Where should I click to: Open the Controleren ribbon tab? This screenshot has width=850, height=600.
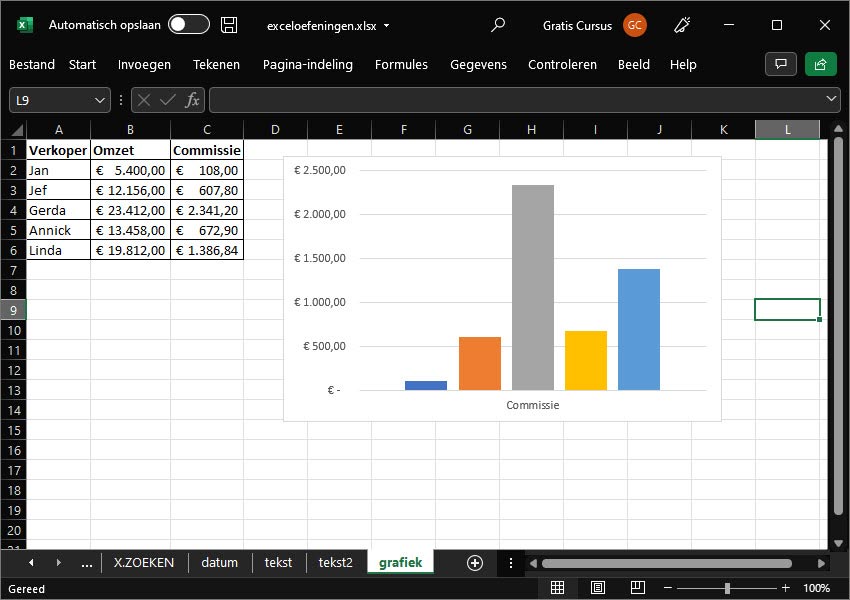pos(562,64)
